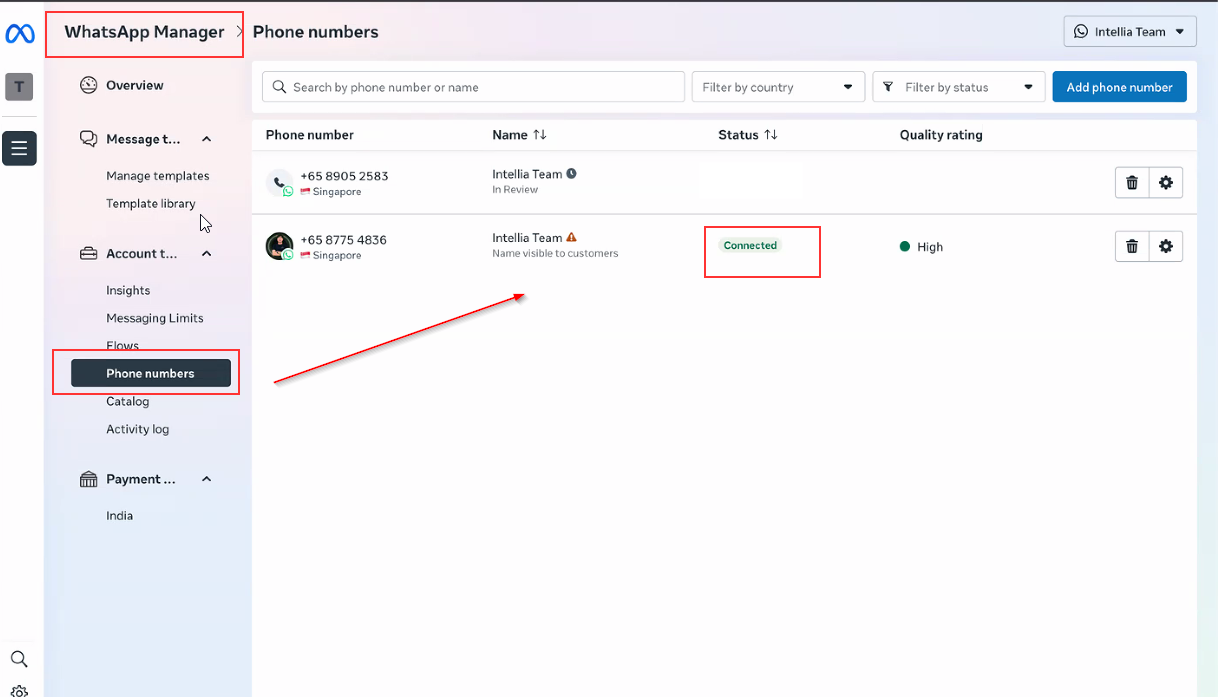
Task: Open Template library
Action: click(151, 204)
